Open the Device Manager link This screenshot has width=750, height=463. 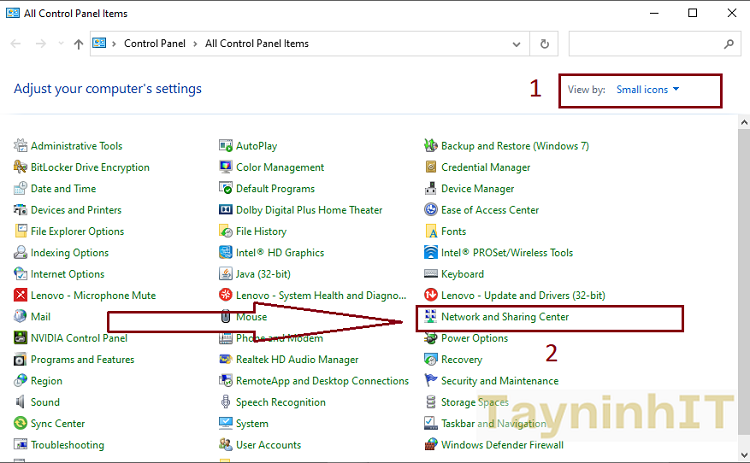(477, 189)
